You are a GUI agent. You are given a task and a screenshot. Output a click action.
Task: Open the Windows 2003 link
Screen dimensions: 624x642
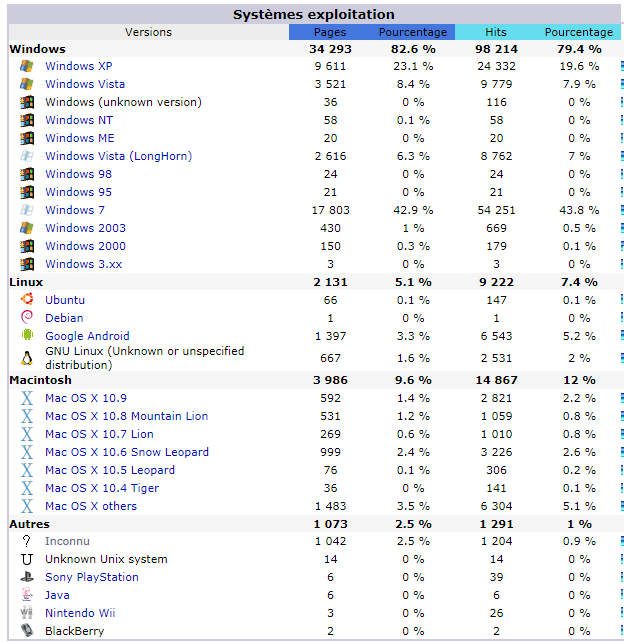point(86,228)
